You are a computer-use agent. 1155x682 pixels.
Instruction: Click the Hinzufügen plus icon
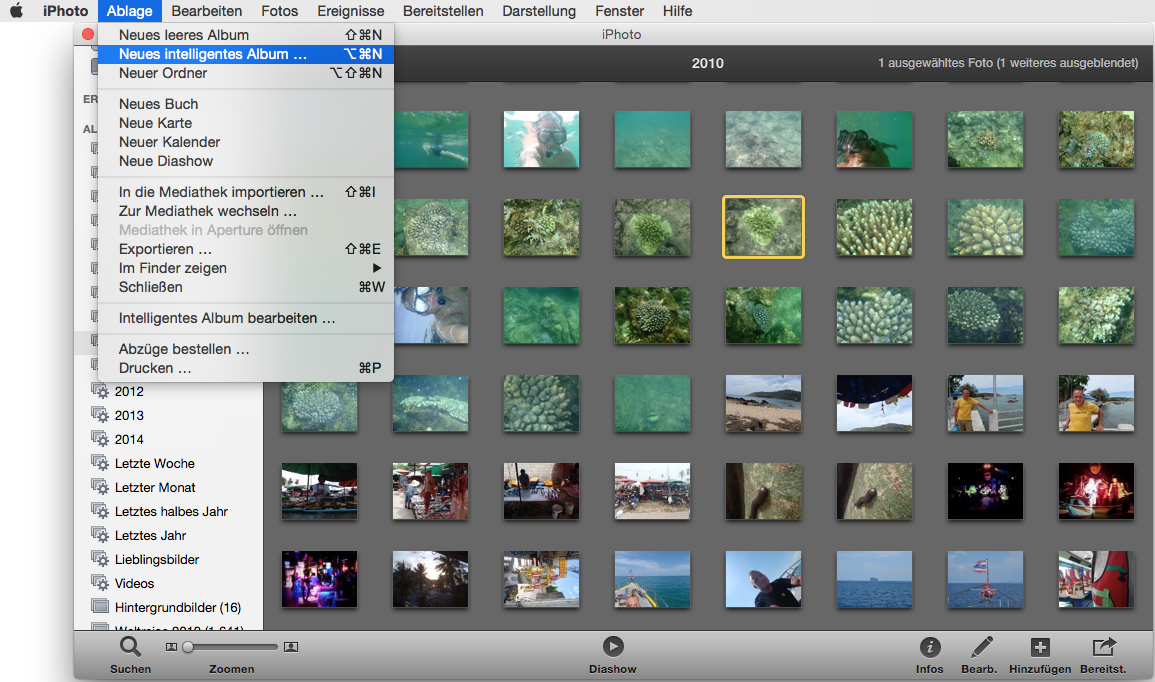point(1040,648)
